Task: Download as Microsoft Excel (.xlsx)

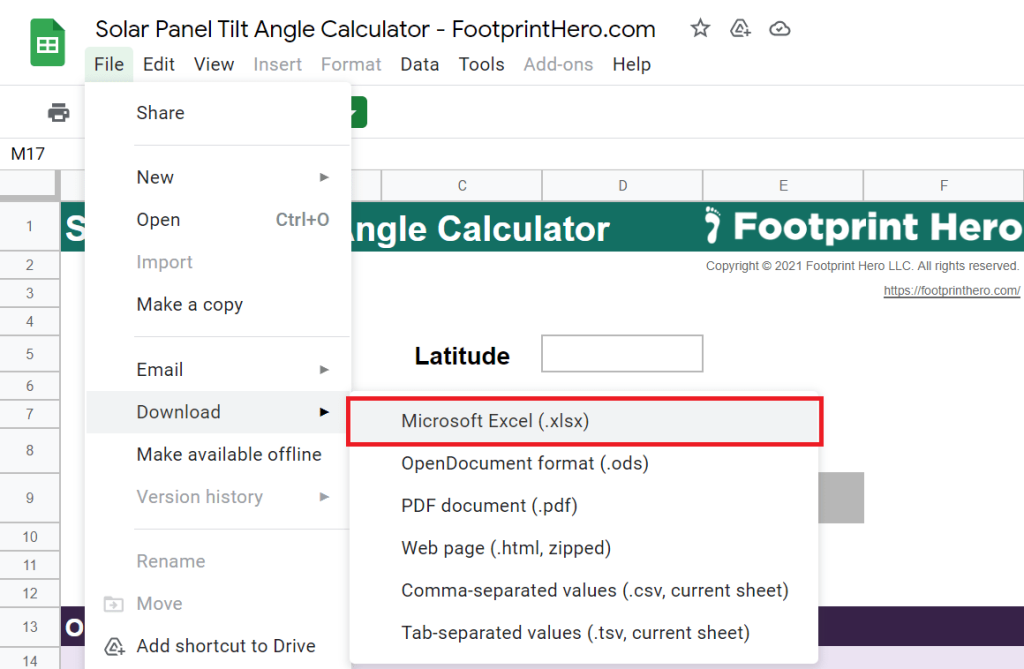Action: (x=584, y=421)
